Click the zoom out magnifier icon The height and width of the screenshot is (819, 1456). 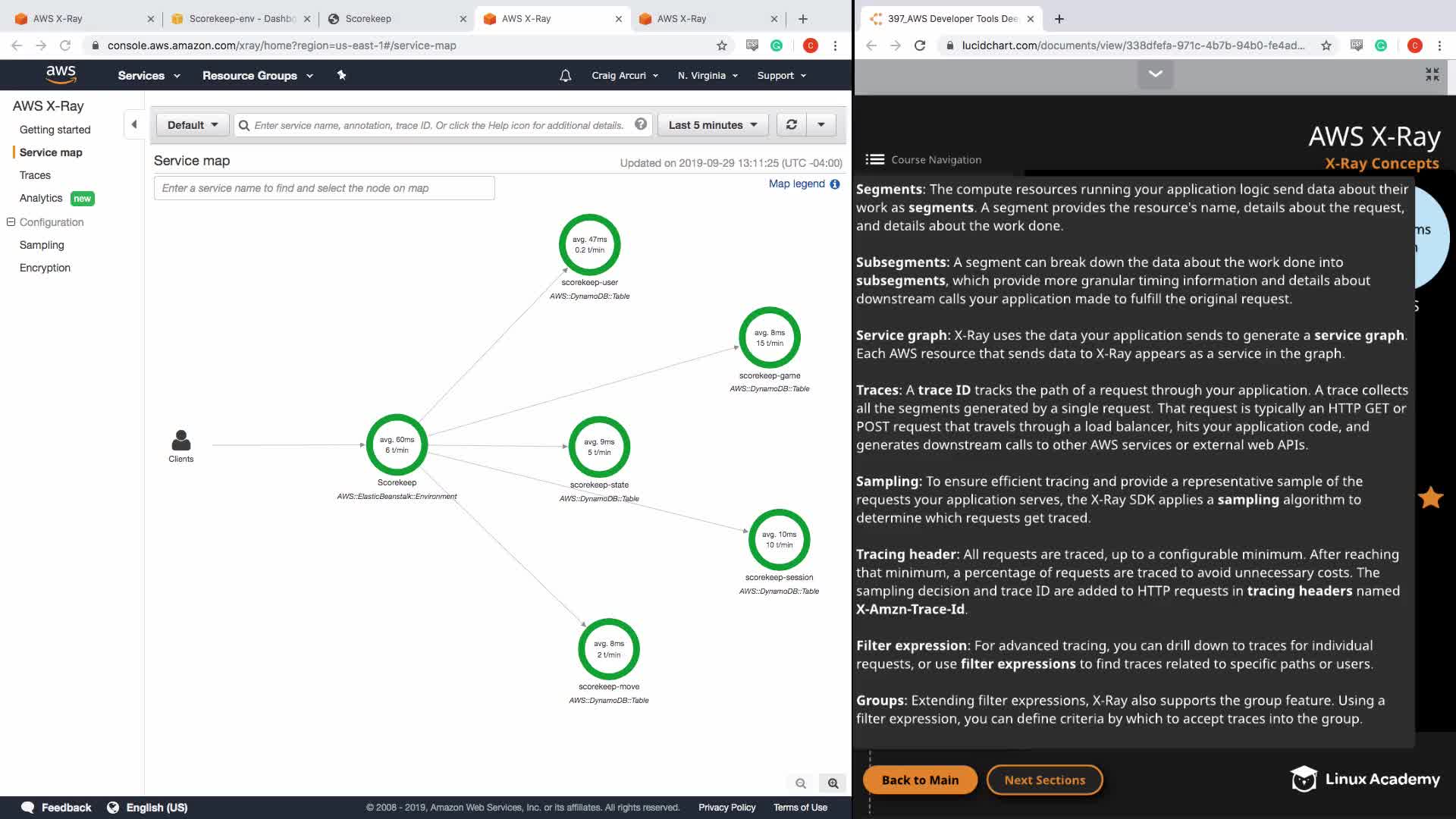(801, 783)
